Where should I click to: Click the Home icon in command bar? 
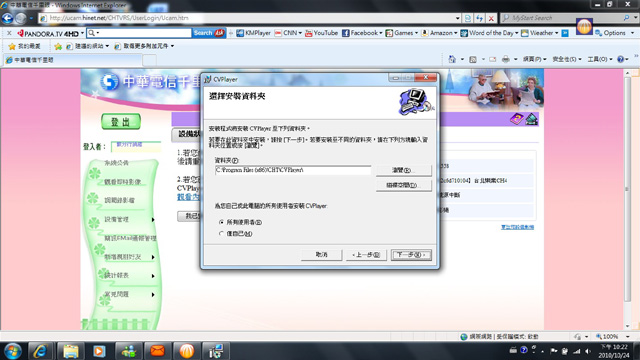[x=452, y=60]
